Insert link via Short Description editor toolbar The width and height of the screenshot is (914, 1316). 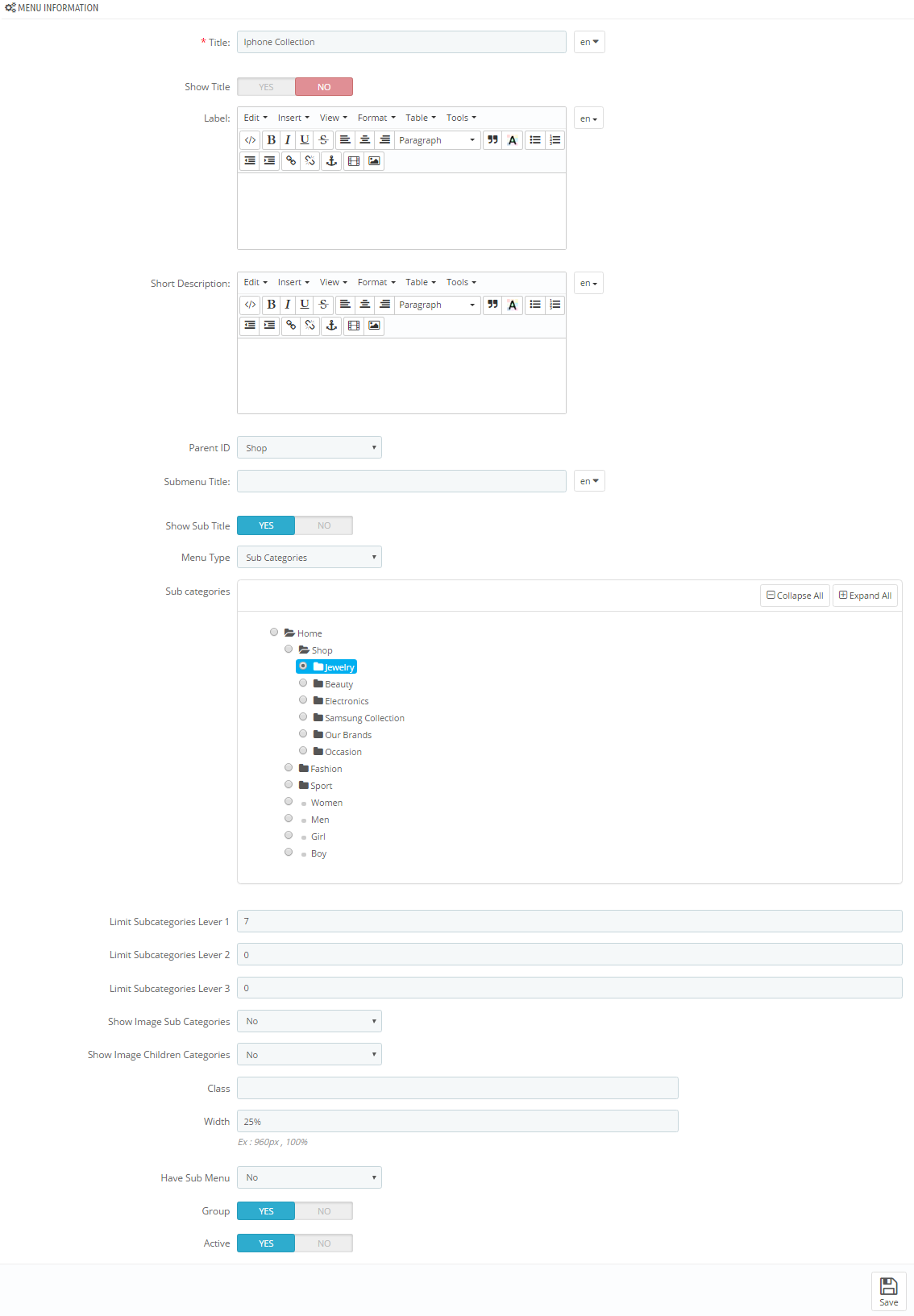(291, 326)
